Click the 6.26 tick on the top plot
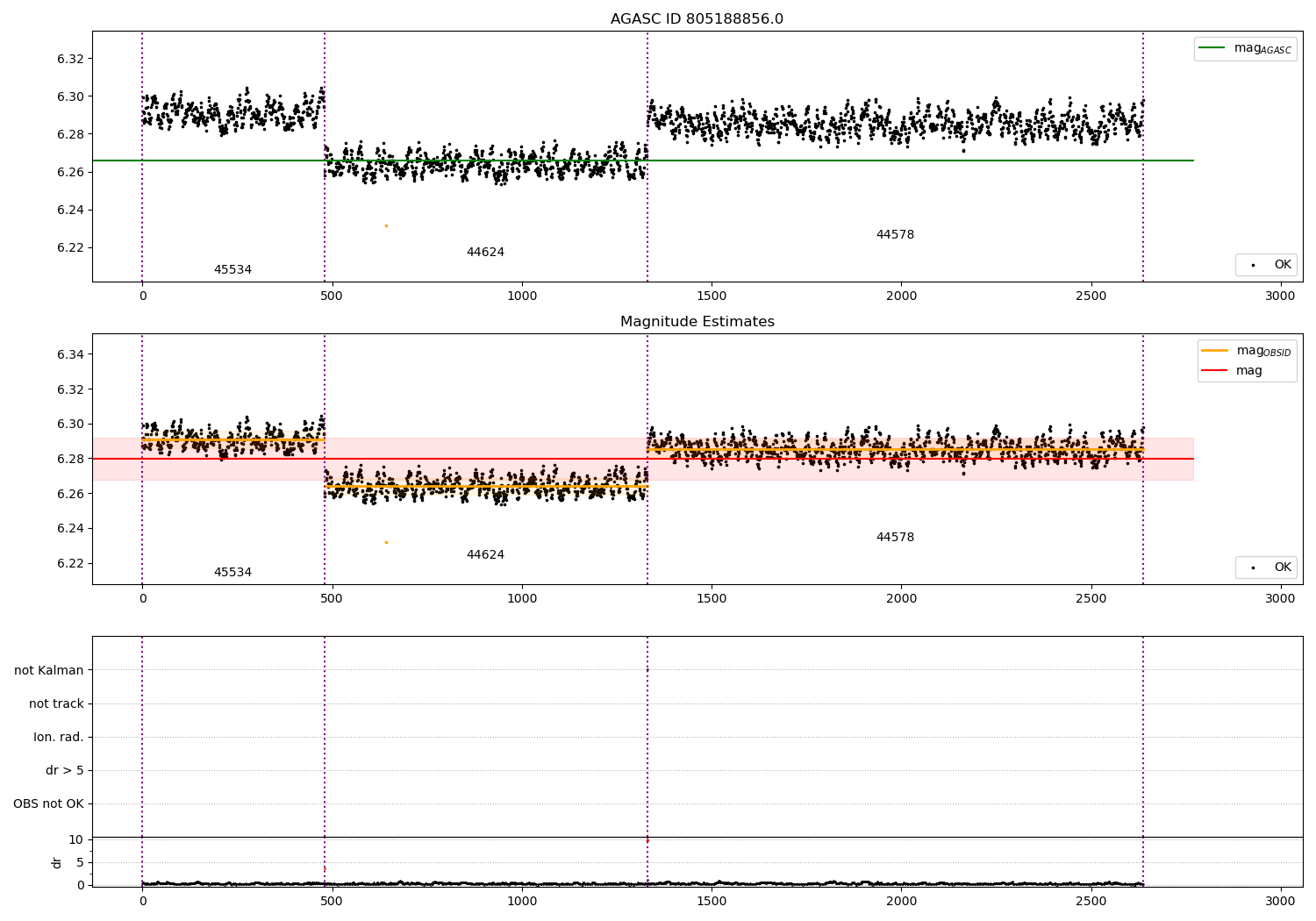The height and width of the screenshot is (921, 1316). [71, 172]
